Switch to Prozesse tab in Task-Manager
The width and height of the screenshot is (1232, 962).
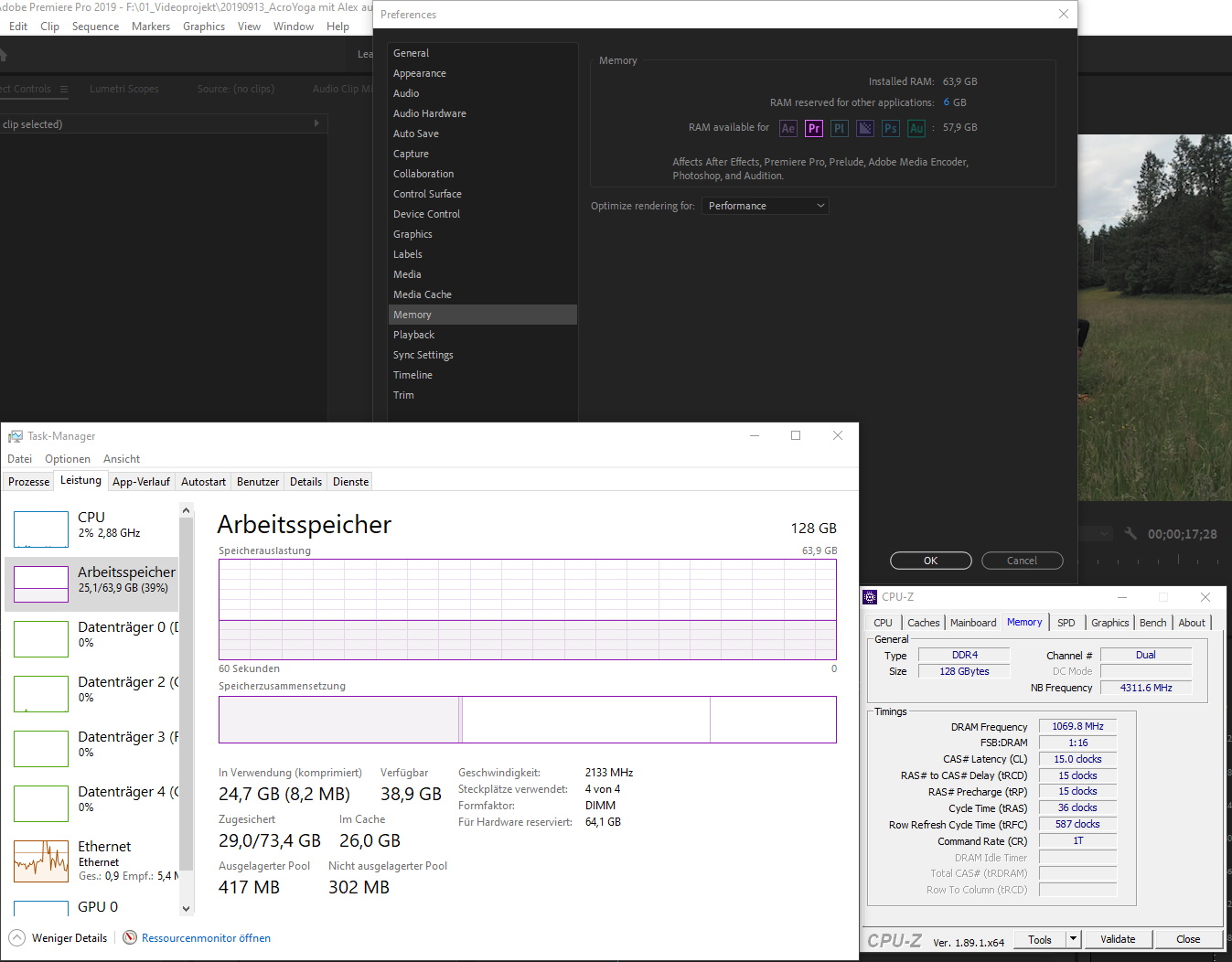(28, 482)
